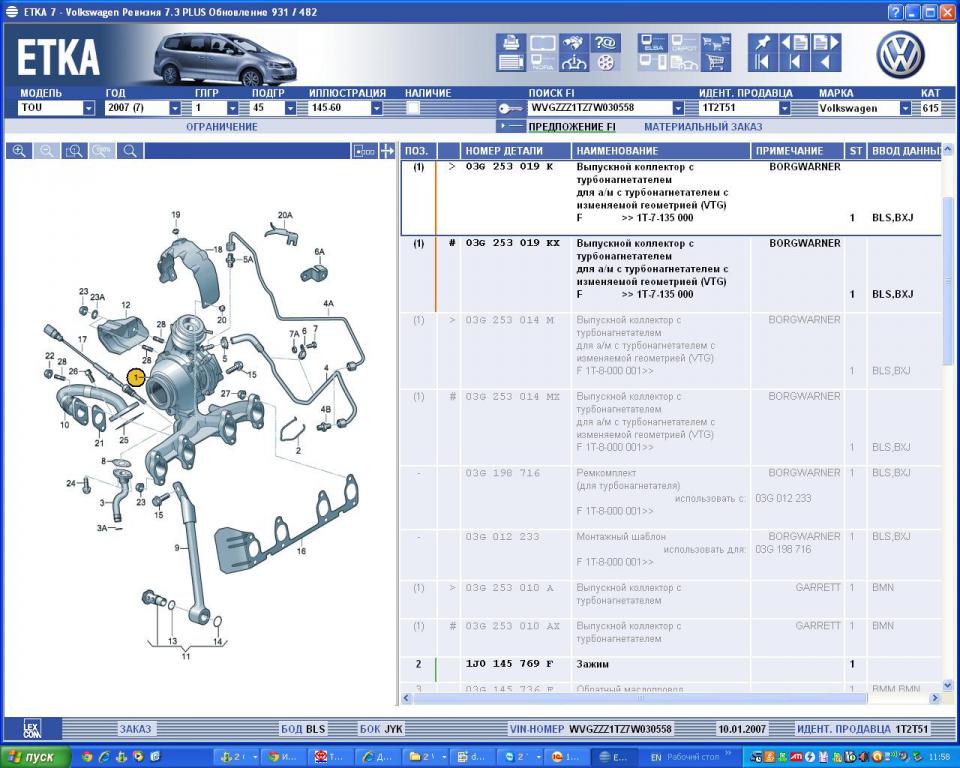The image size is (960, 768).
Task: Toggle the НАЛИЧИЕ checkbox
Action: (x=413, y=108)
